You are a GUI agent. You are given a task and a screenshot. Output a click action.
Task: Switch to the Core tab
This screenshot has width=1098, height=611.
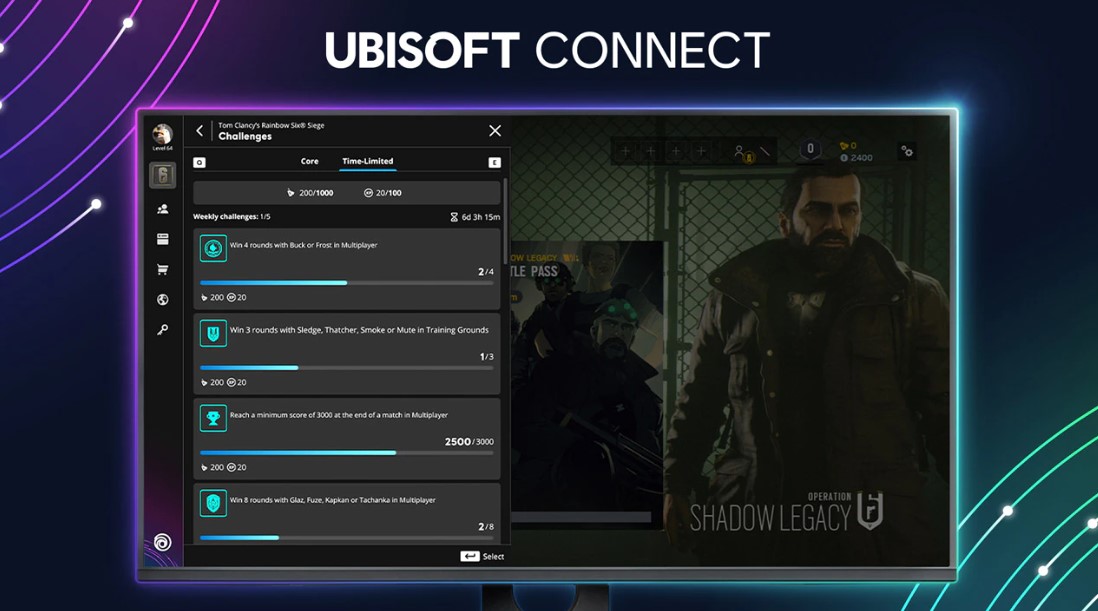click(x=310, y=161)
